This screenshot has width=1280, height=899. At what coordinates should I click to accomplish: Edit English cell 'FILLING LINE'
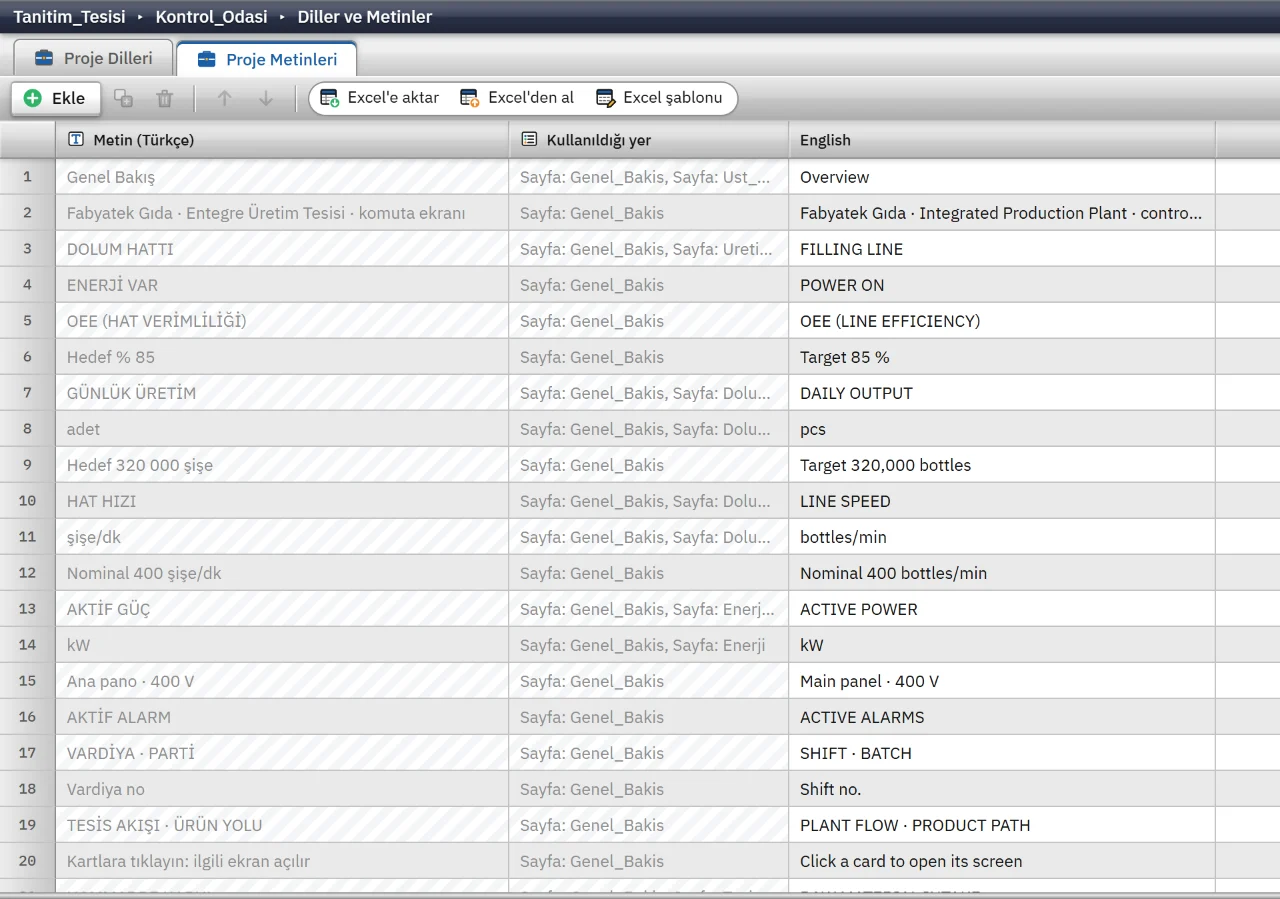point(1002,249)
